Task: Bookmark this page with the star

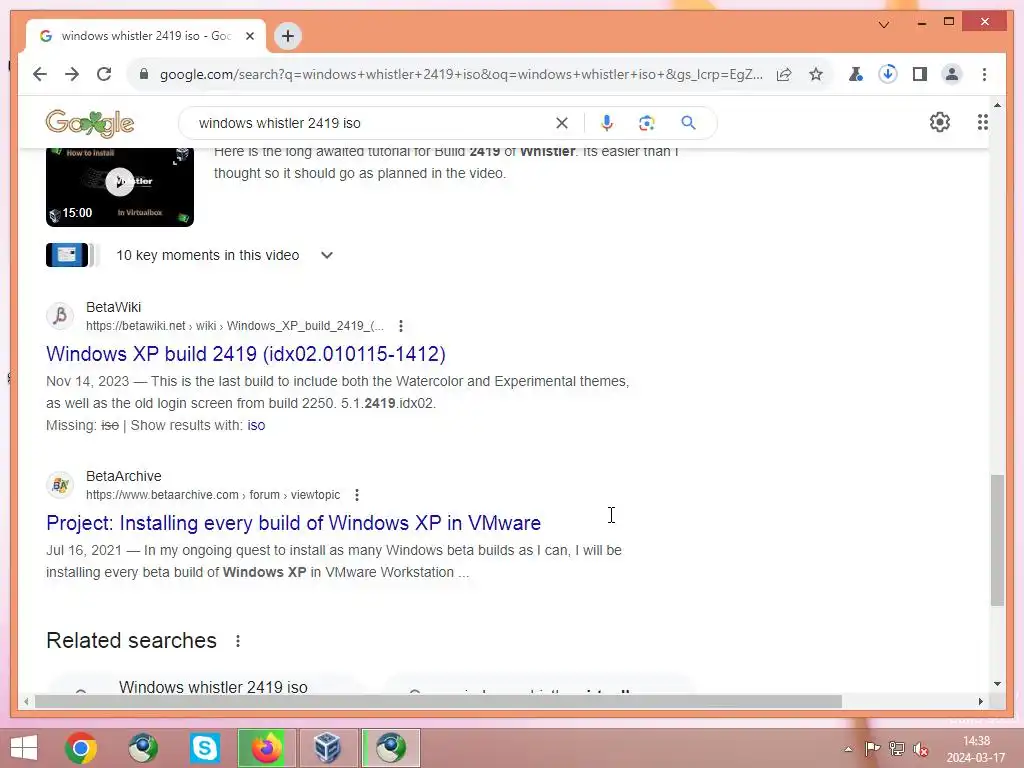Action: 816,74
